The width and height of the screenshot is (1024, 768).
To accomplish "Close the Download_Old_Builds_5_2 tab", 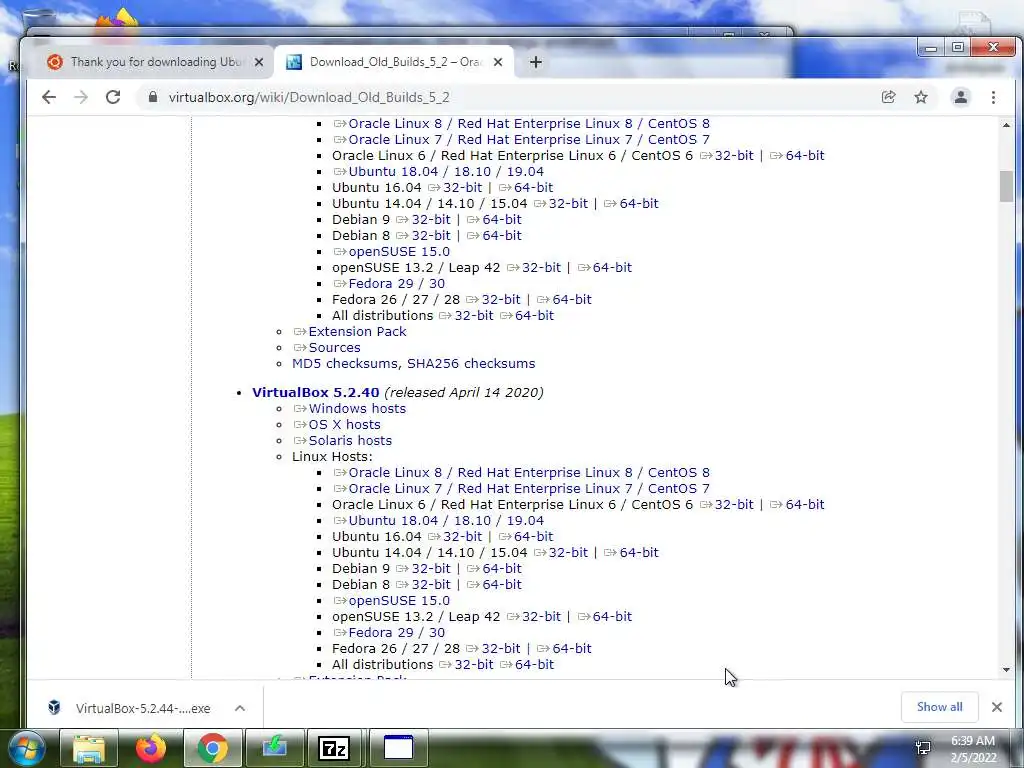I will (x=498, y=62).
